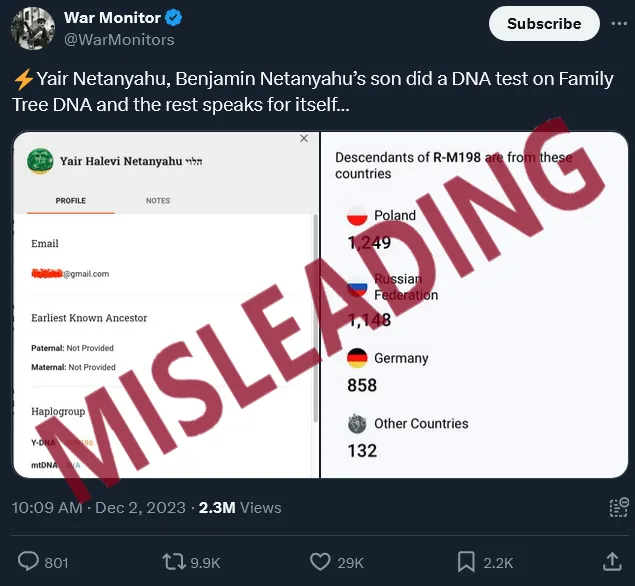Switch to the NOTES tab

tap(158, 201)
